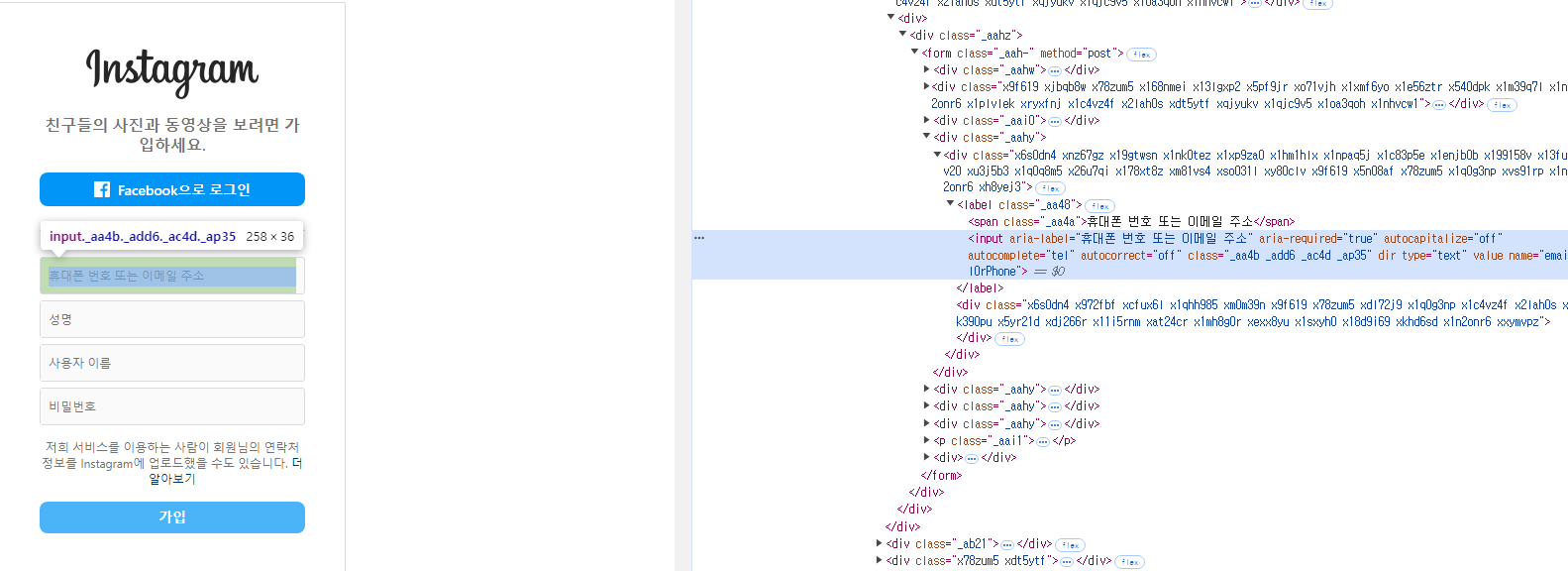This screenshot has width=1568, height=571.
Task: Click the aria-required="true" attribute
Action: click(1318, 238)
